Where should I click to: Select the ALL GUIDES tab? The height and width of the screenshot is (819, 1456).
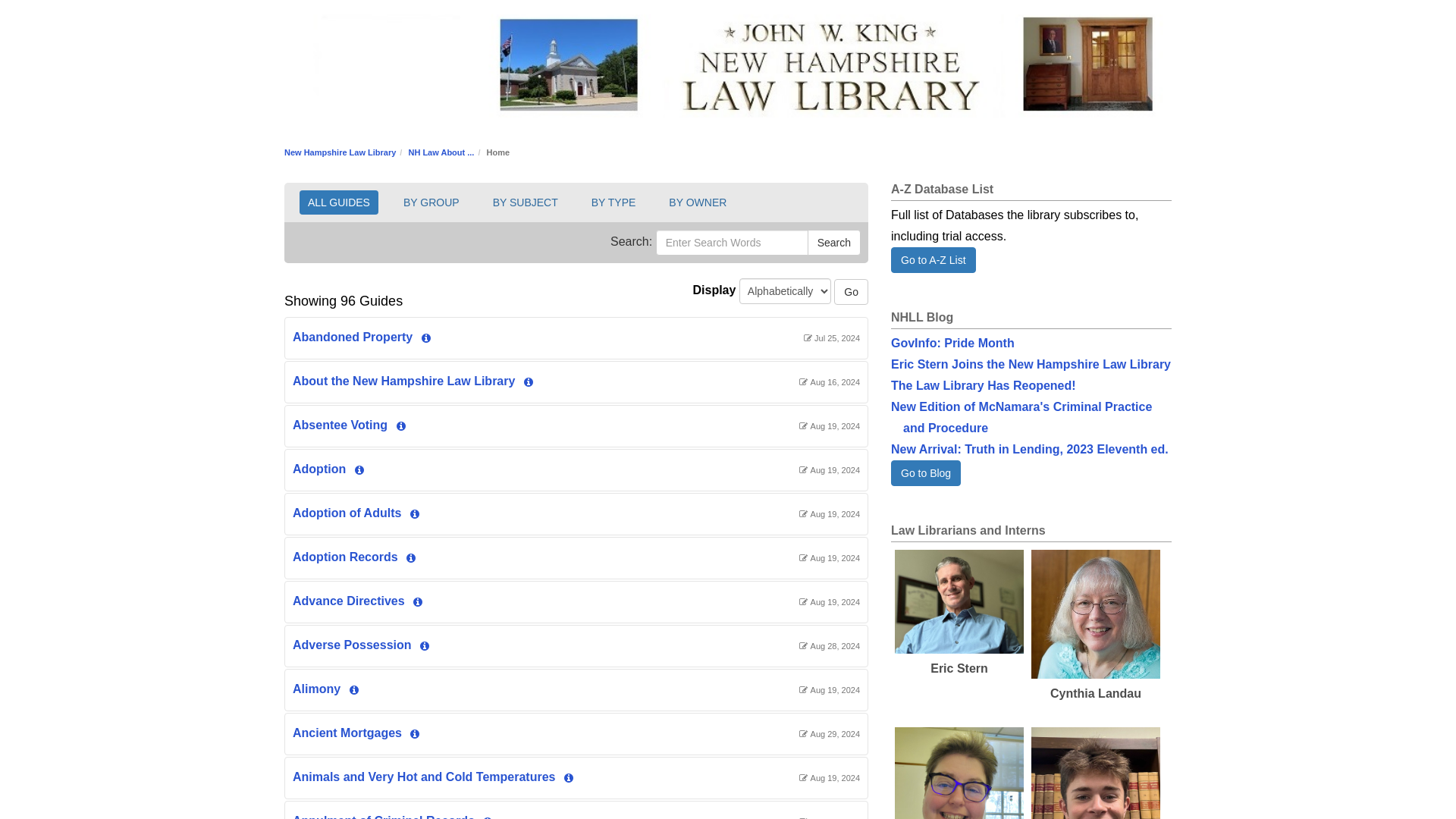[x=339, y=202]
